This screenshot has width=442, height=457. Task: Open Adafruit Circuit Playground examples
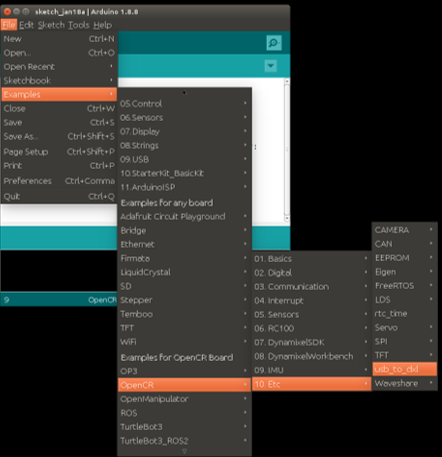coord(185,217)
